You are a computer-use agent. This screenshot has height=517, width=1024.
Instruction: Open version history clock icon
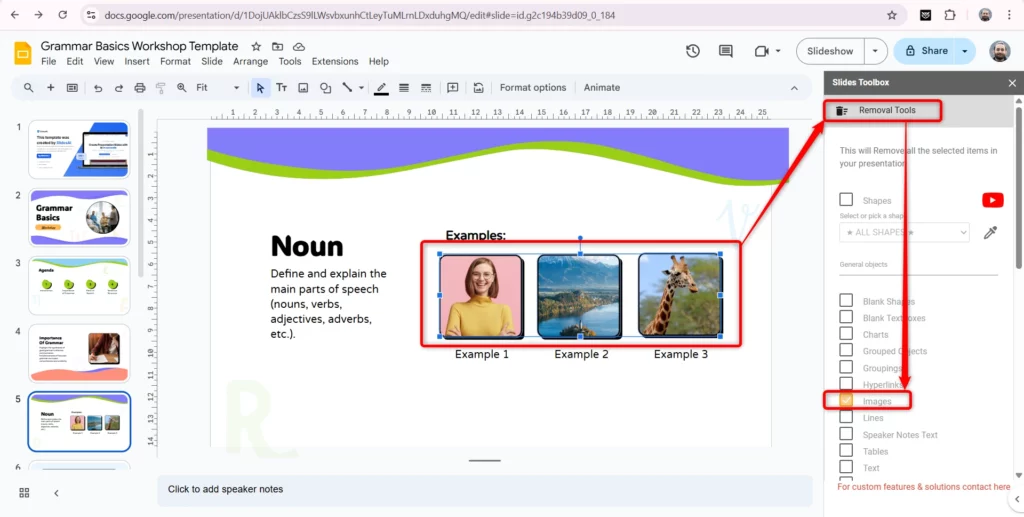coord(693,51)
